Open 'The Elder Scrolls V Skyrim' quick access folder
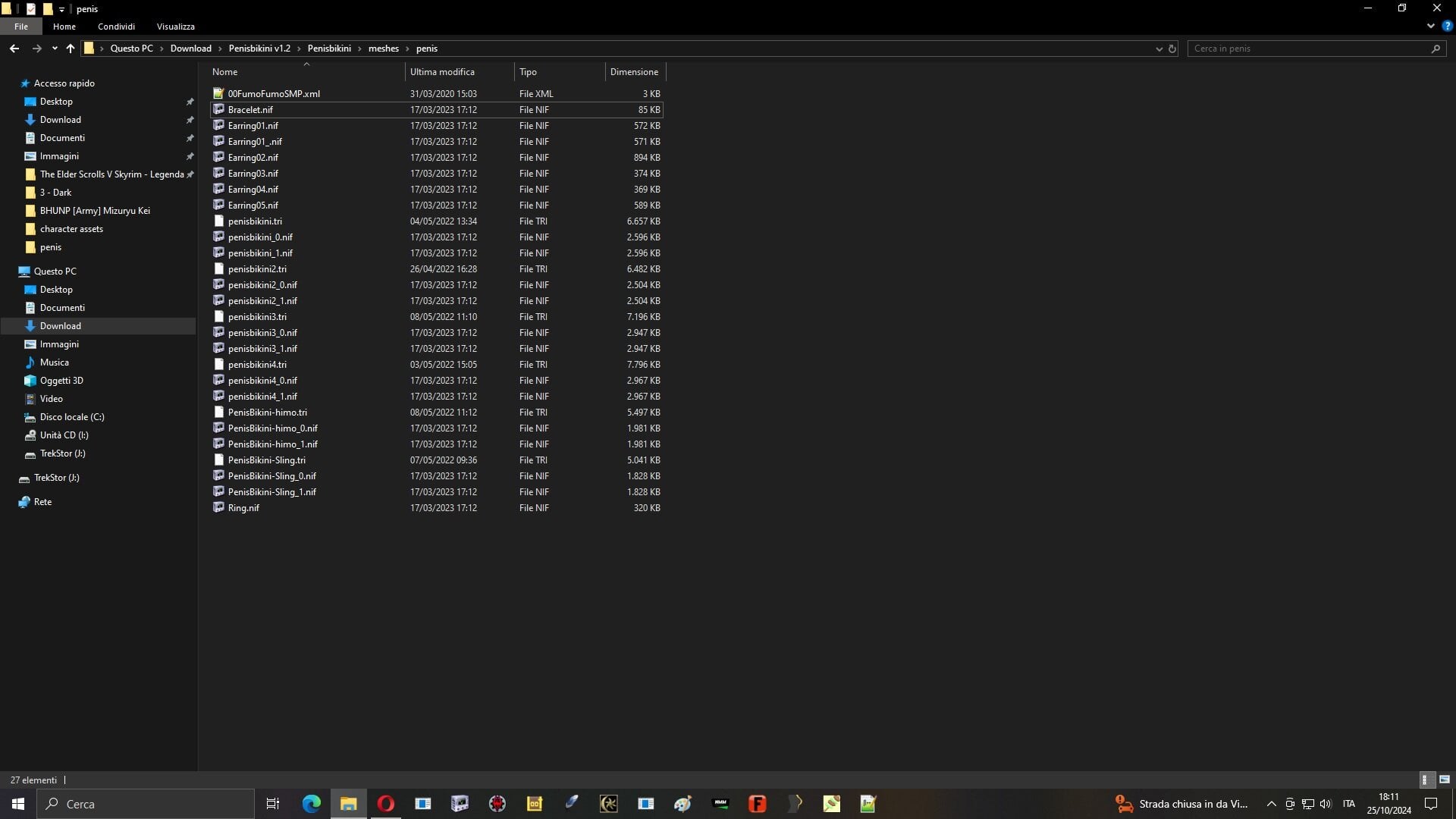 111,174
